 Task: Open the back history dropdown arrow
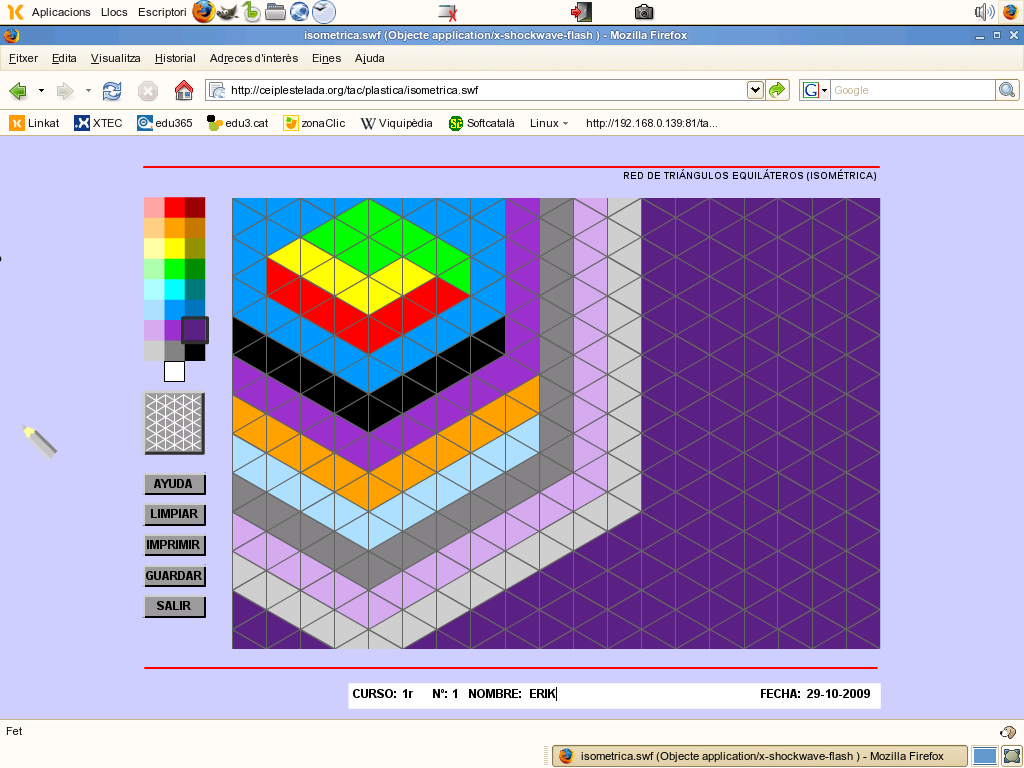click(41, 90)
